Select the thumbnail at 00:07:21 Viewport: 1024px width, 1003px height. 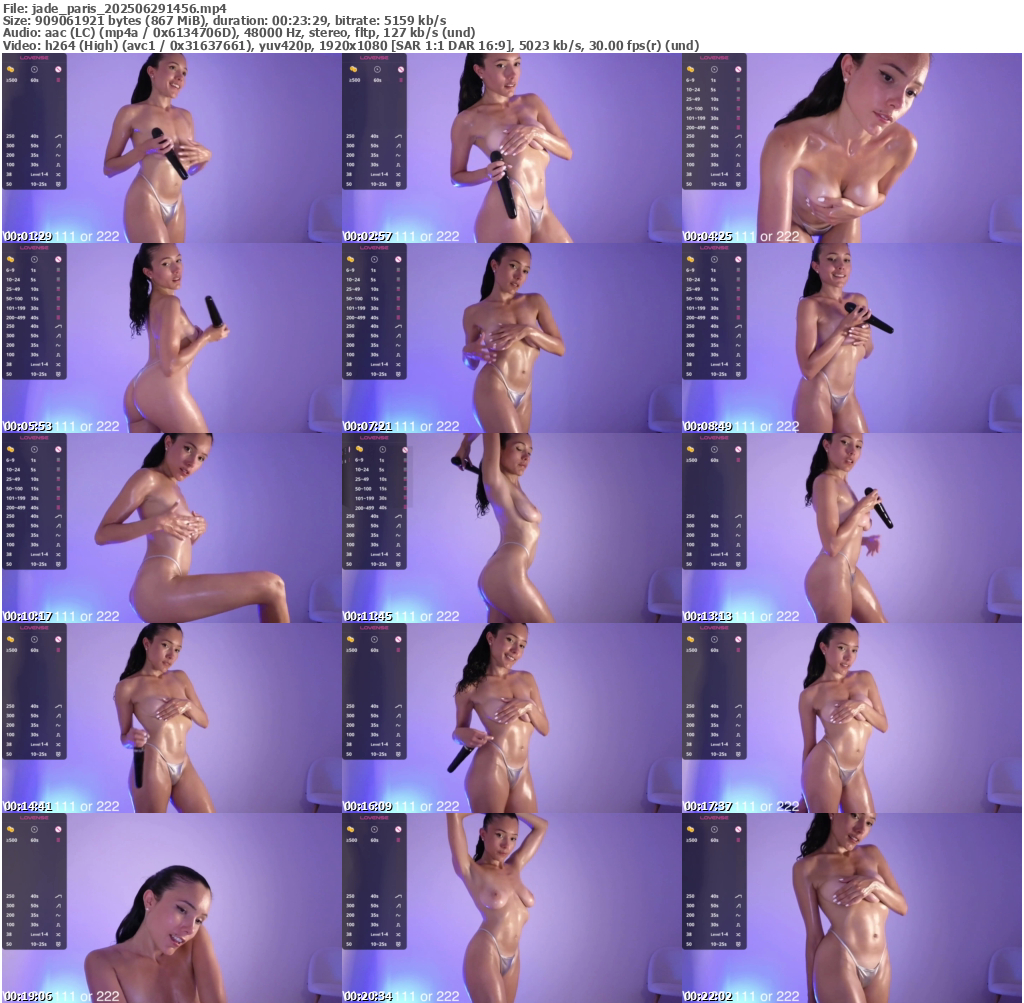[511, 338]
